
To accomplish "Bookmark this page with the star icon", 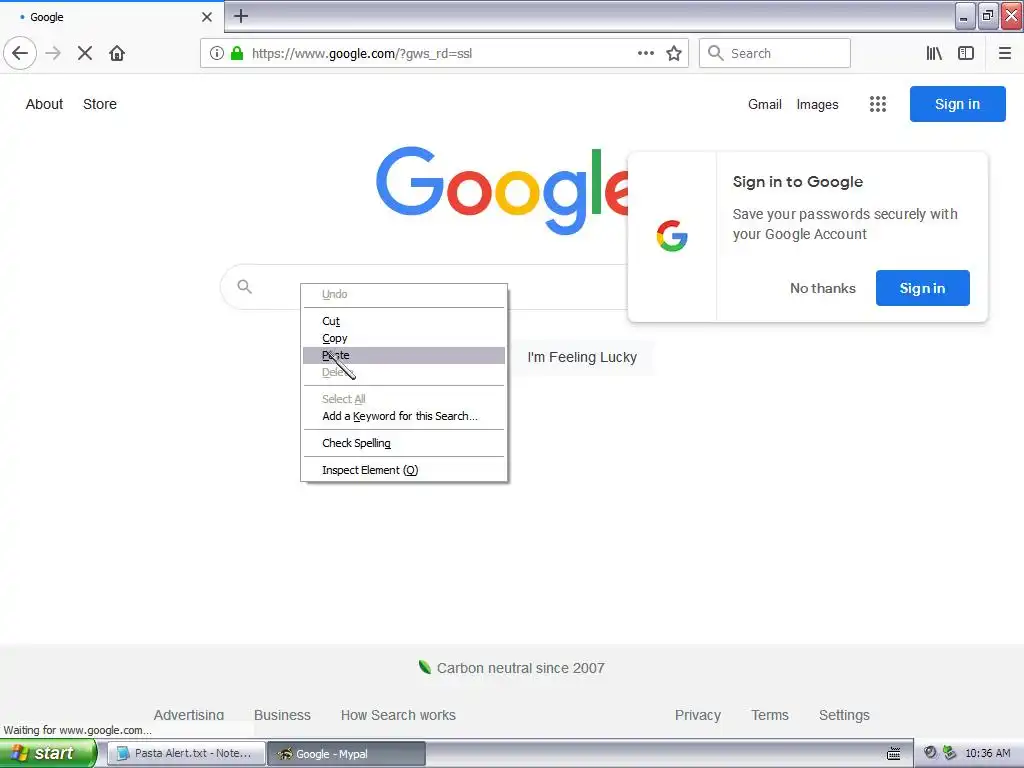I will (x=674, y=53).
